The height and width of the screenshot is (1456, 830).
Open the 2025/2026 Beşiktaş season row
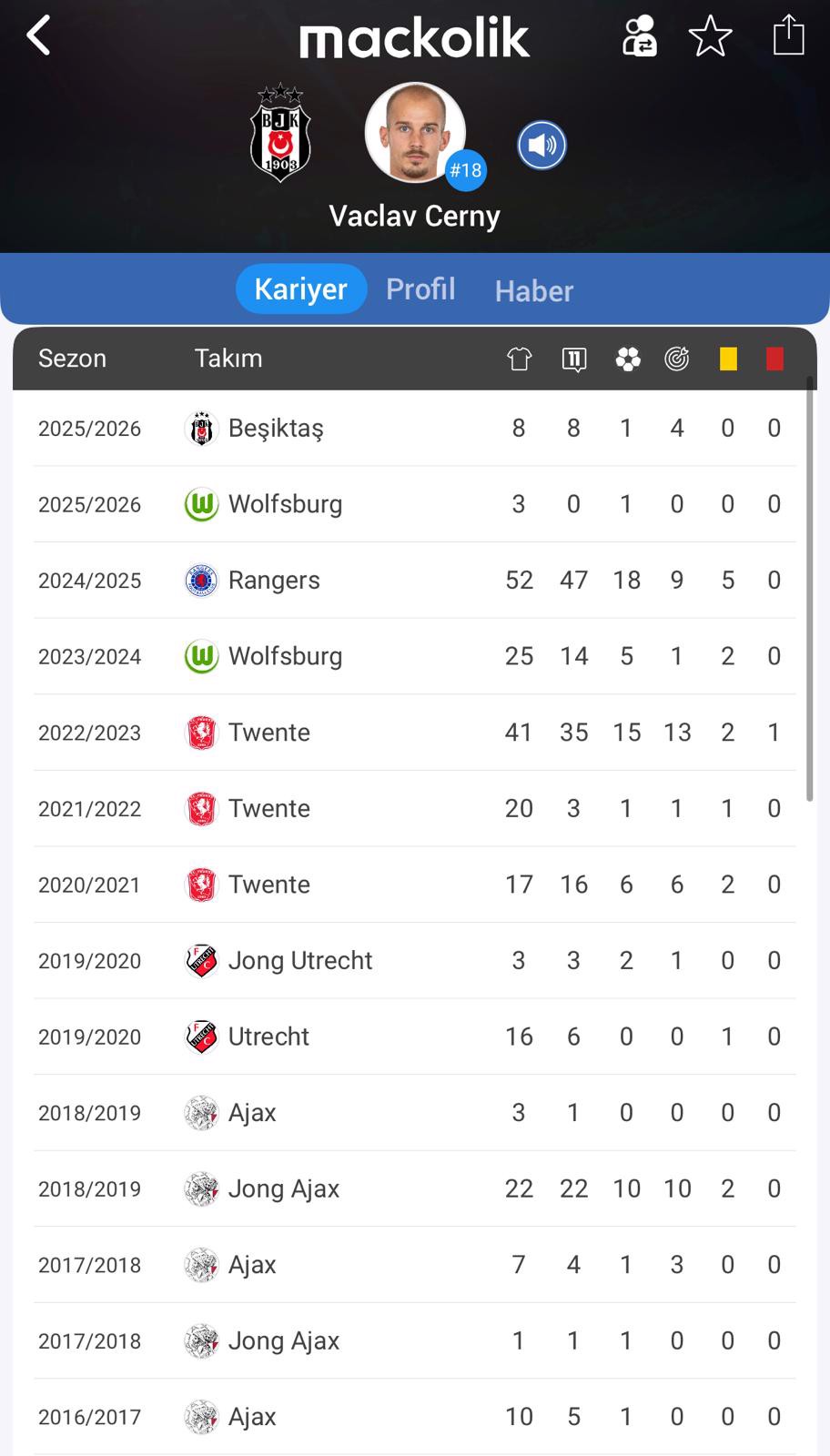click(x=414, y=429)
